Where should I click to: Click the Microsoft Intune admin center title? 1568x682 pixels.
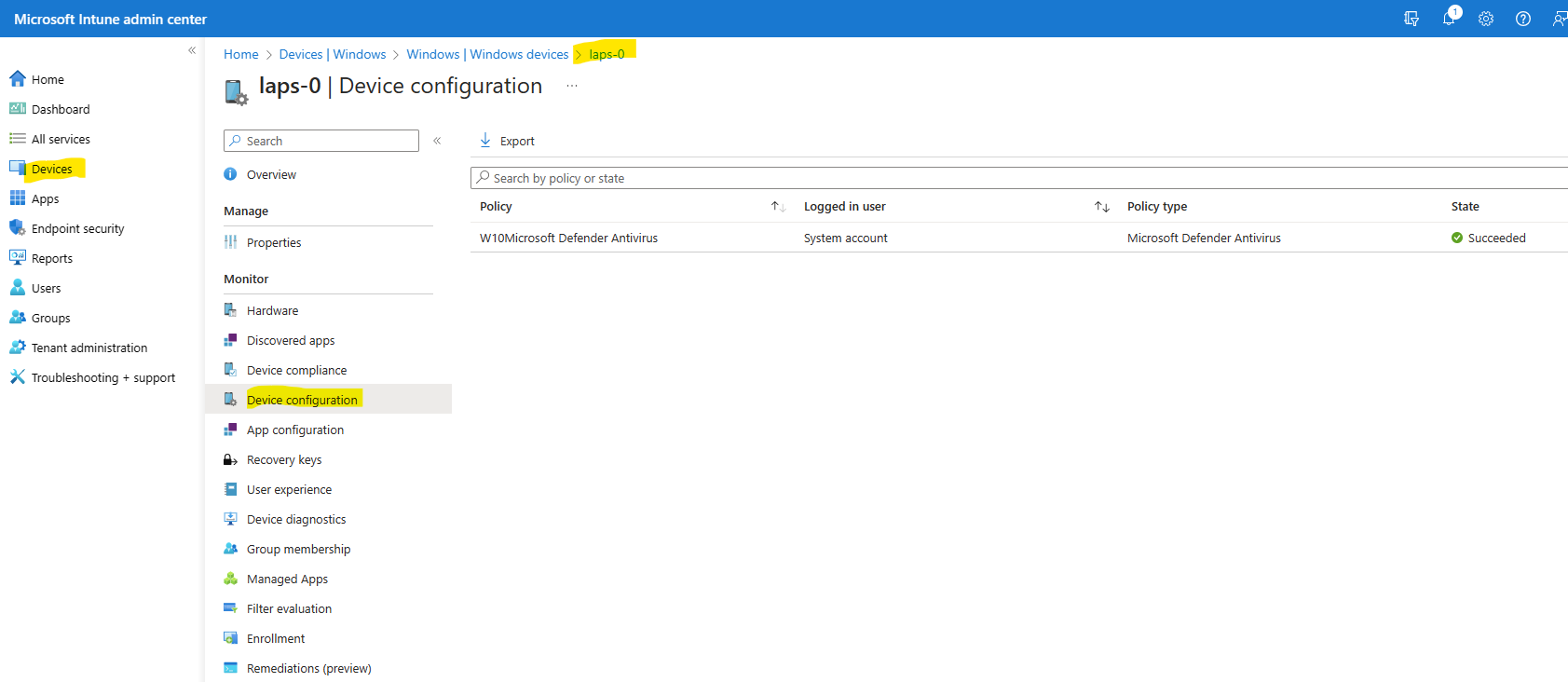pos(110,20)
